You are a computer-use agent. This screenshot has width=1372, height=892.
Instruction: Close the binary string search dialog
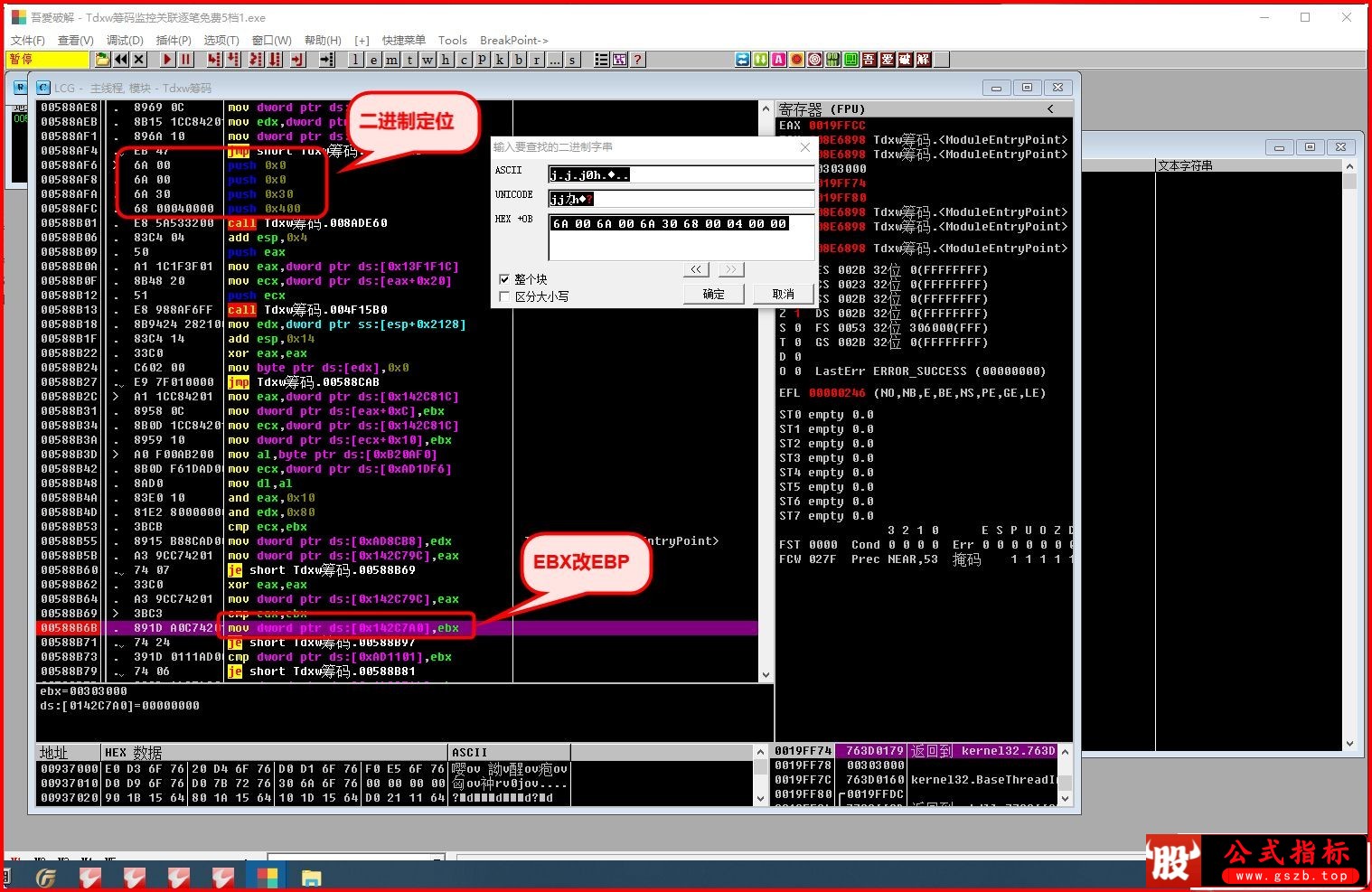805,146
